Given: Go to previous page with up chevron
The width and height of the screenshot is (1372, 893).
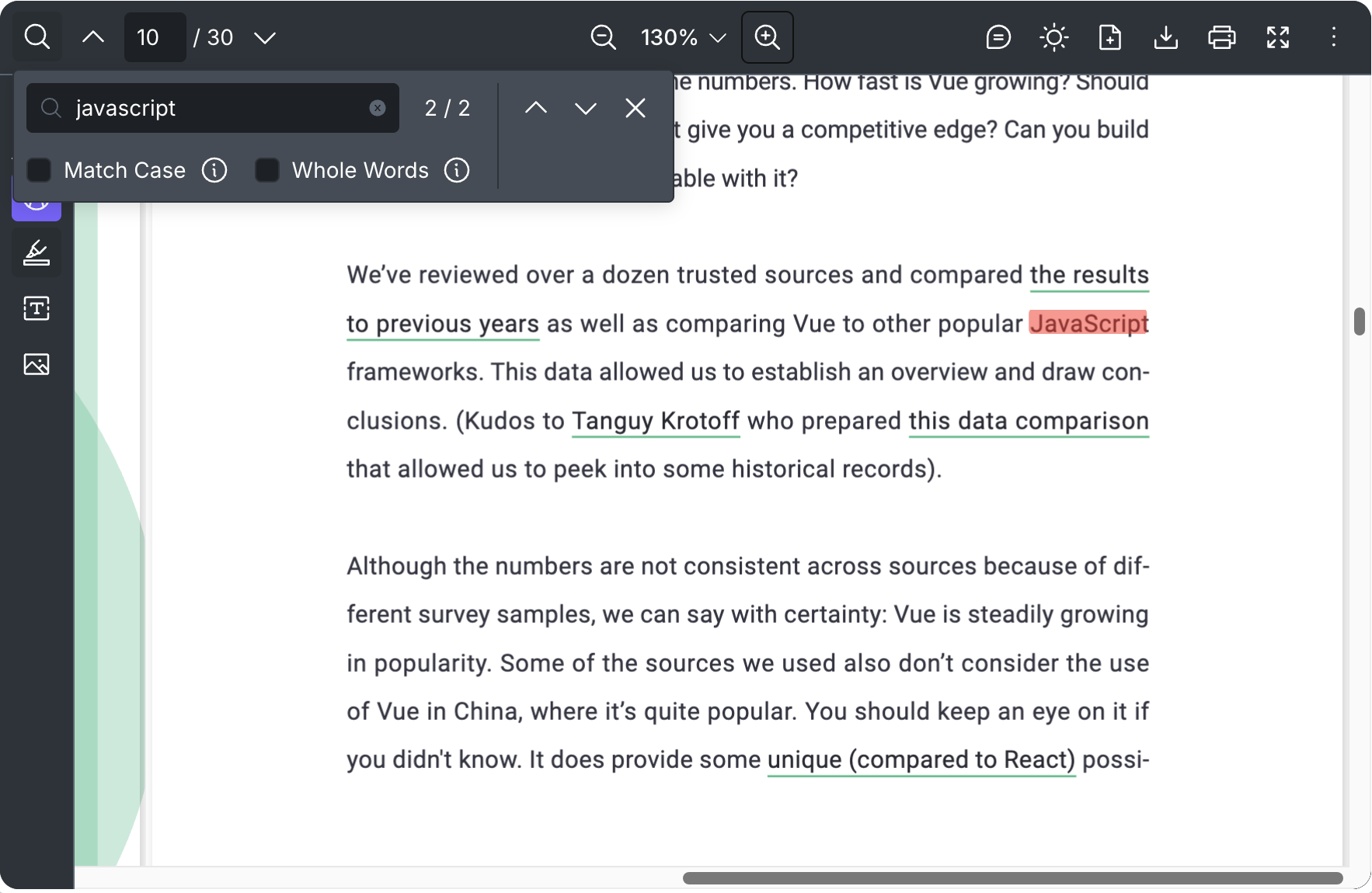Looking at the screenshot, I should click(x=93, y=36).
